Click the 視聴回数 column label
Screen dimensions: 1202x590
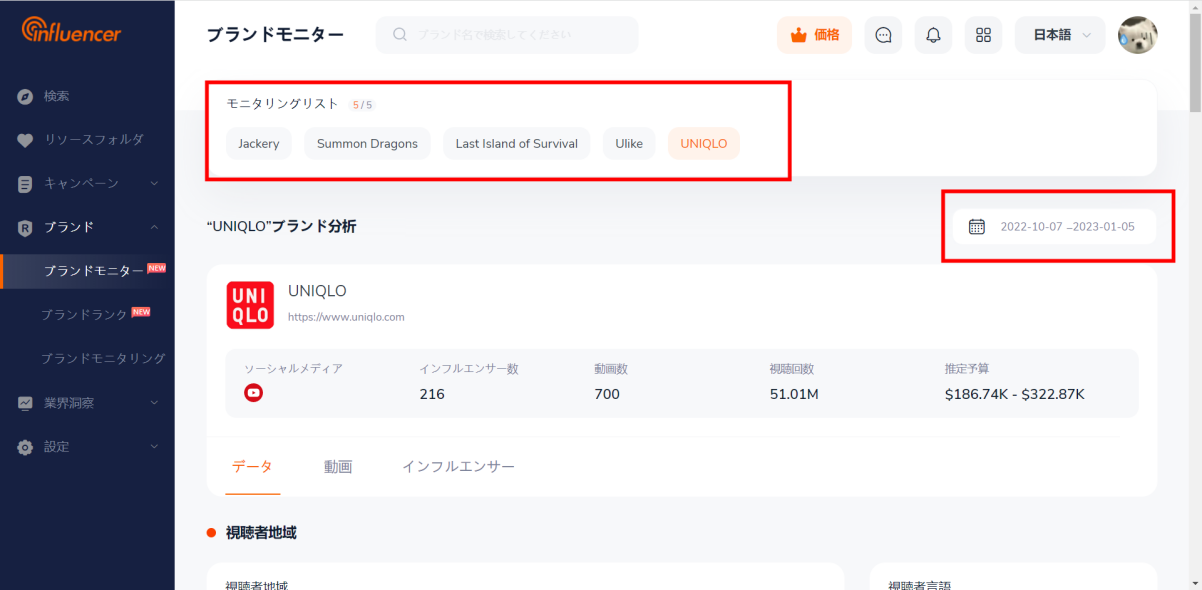pyautogui.click(x=792, y=369)
